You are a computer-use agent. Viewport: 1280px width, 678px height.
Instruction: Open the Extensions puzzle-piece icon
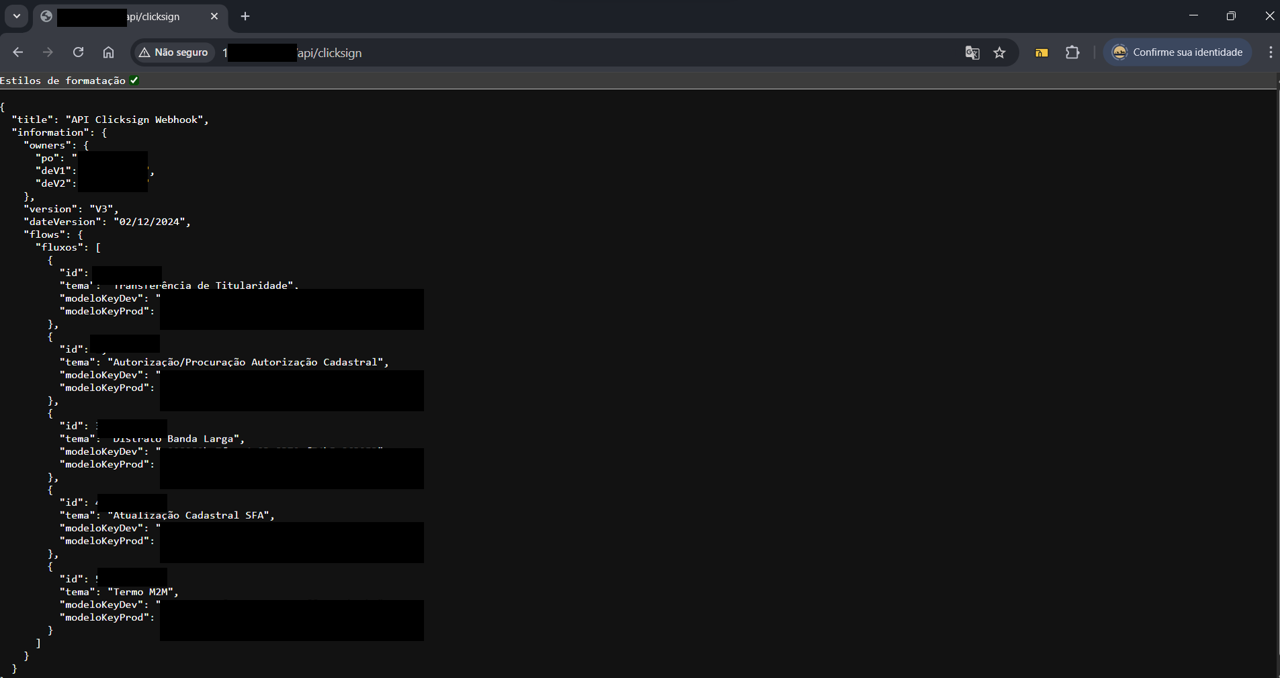click(1072, 52)
